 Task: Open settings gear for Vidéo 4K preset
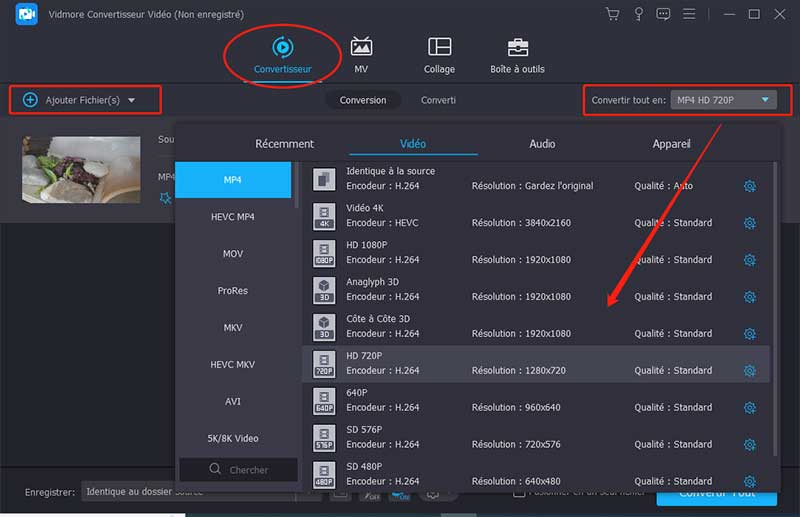click(x=749, y=223)
